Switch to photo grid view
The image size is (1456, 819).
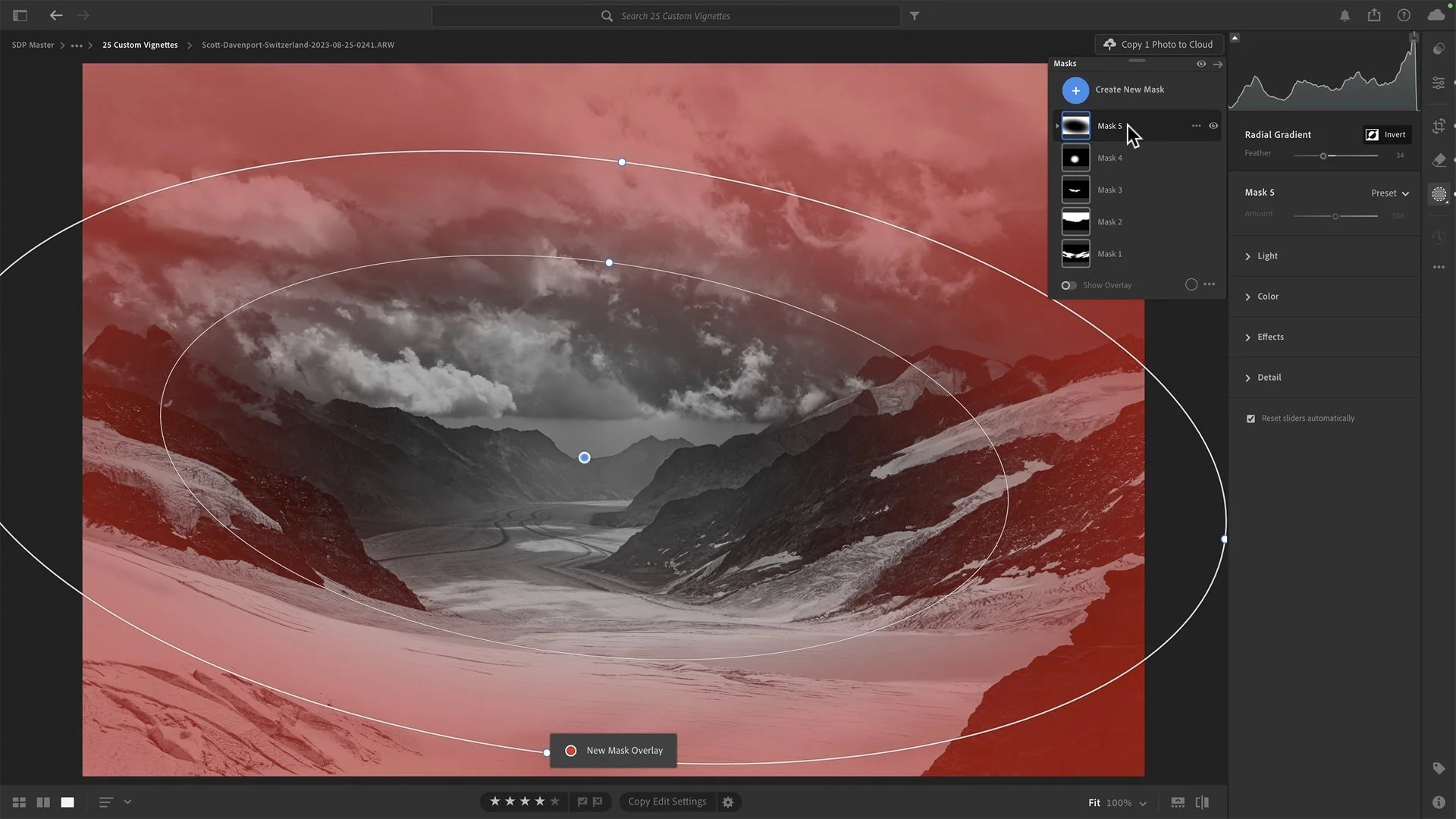19,802
